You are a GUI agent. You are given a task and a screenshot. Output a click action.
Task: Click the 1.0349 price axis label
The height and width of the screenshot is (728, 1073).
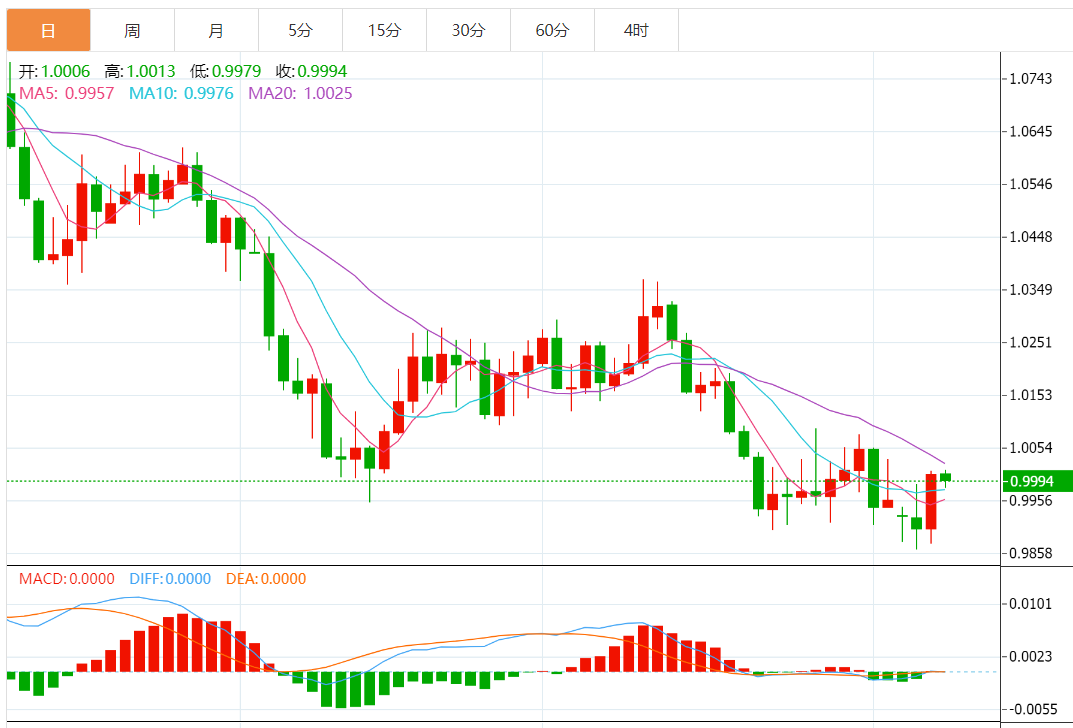click(x=1031, y=289)
